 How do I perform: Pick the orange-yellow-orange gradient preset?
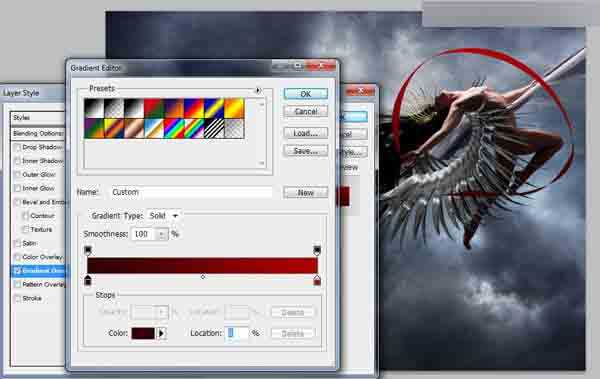[234, 108]
